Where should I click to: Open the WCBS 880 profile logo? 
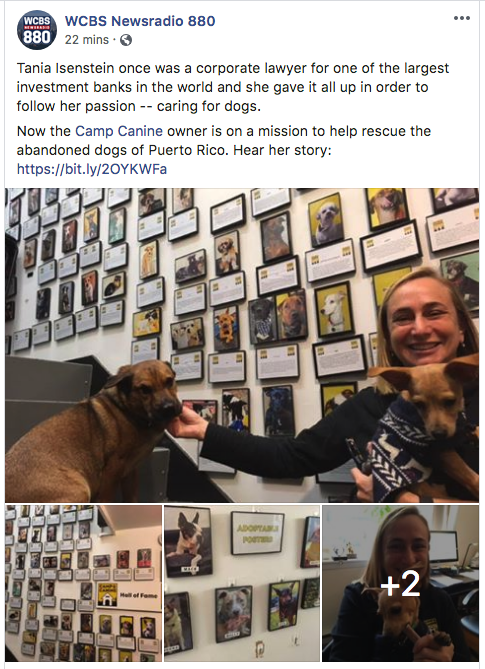click(37, 30)
